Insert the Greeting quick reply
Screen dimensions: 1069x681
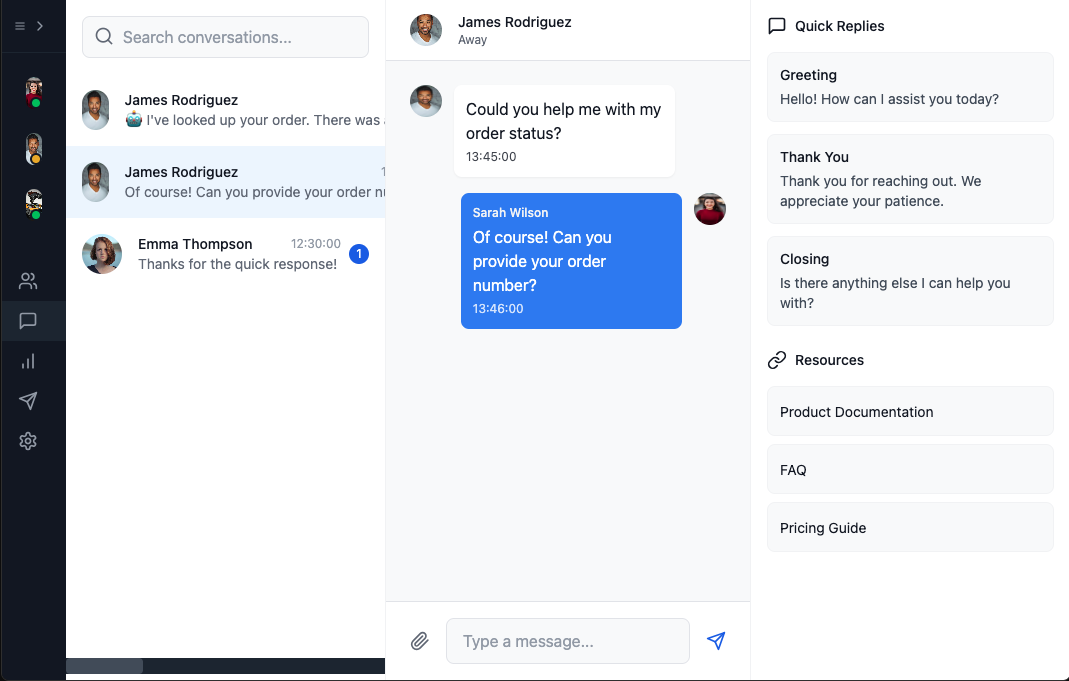pyautogui.click(x=910, y=87)
